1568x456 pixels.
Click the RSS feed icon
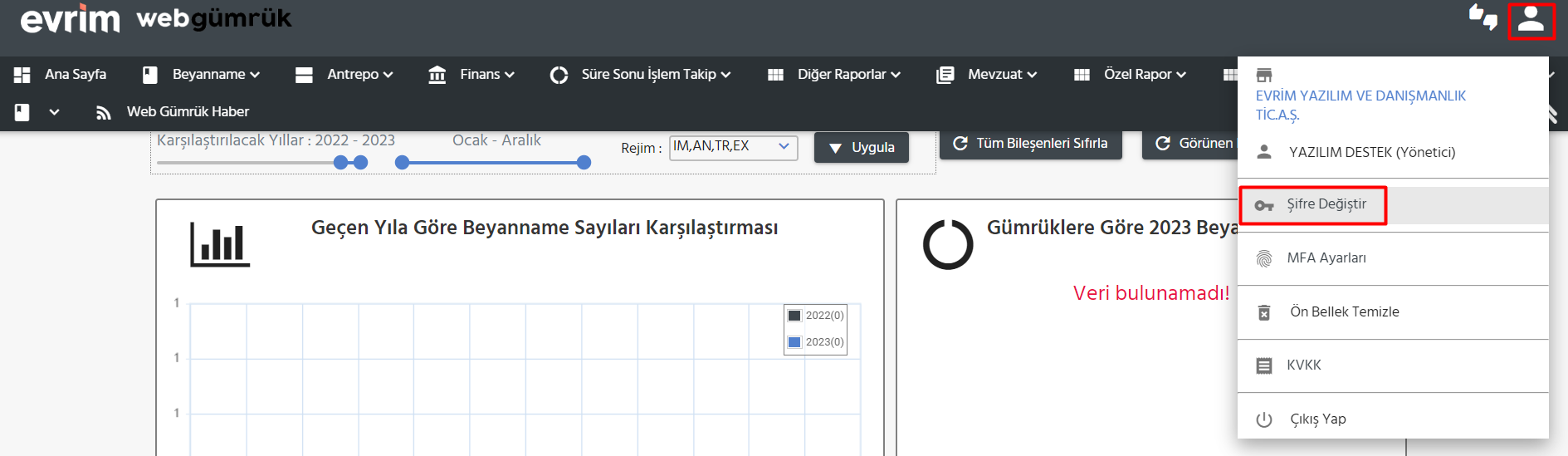pyautogui.click(x=103, y=113)
